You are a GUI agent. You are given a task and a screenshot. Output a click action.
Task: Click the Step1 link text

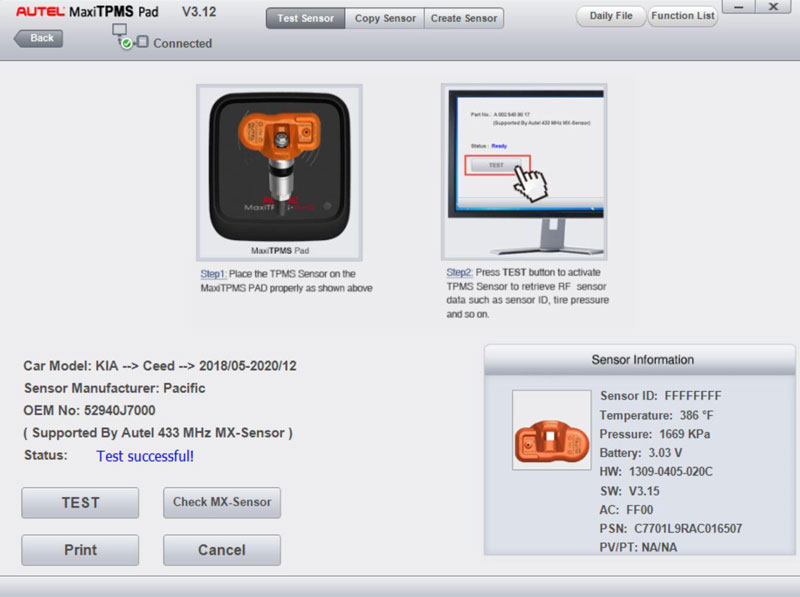(213, 274)
